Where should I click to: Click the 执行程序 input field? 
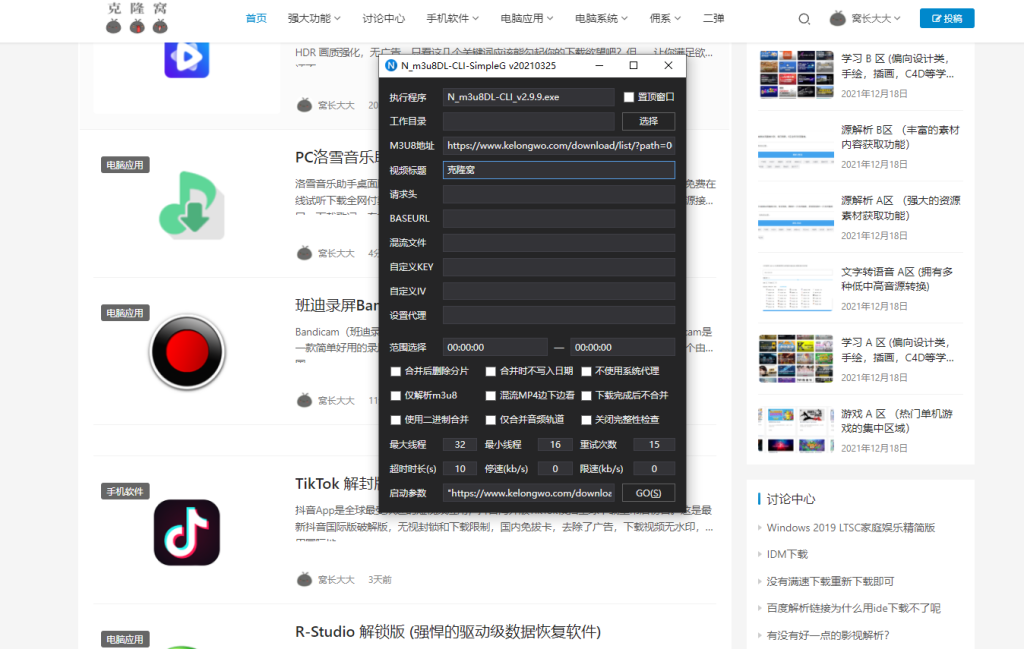(528, 97)
